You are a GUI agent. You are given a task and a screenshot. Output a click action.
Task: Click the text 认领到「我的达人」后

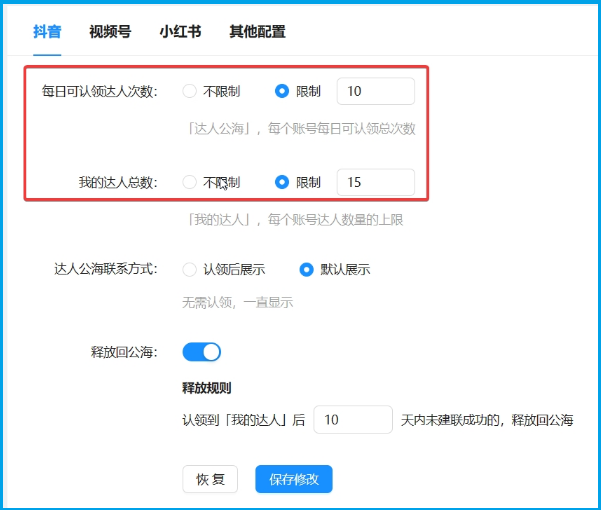(x=244, y=420)
